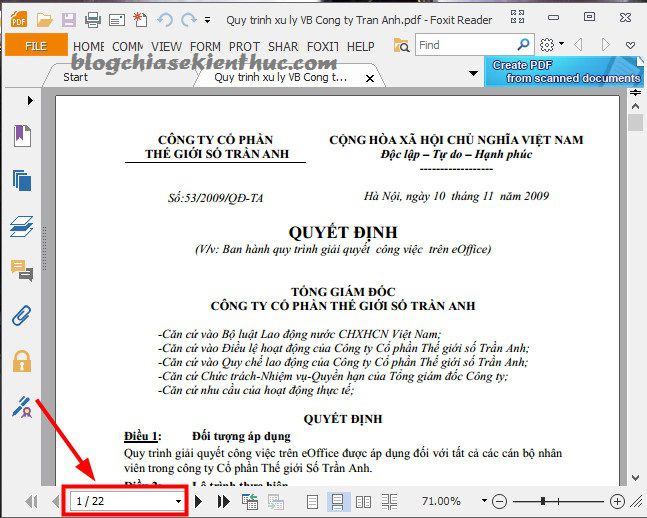
Task: Switch to the Start tab
Action: [76, 77]
